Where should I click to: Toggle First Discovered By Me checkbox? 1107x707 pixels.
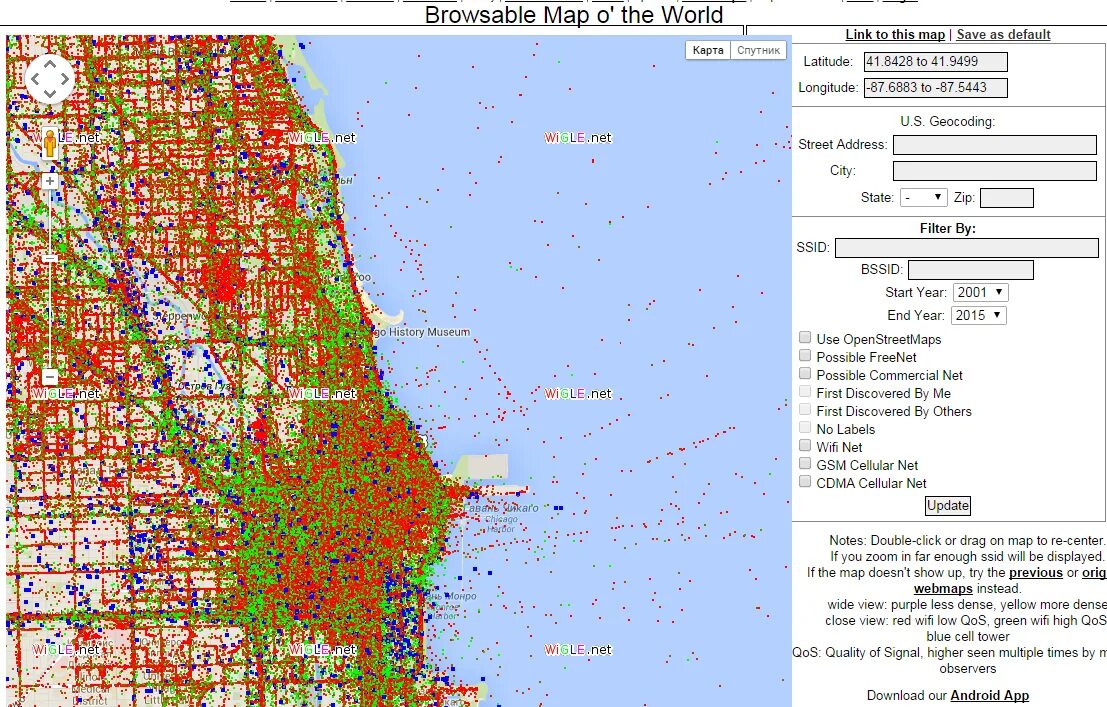pos(805,391)
